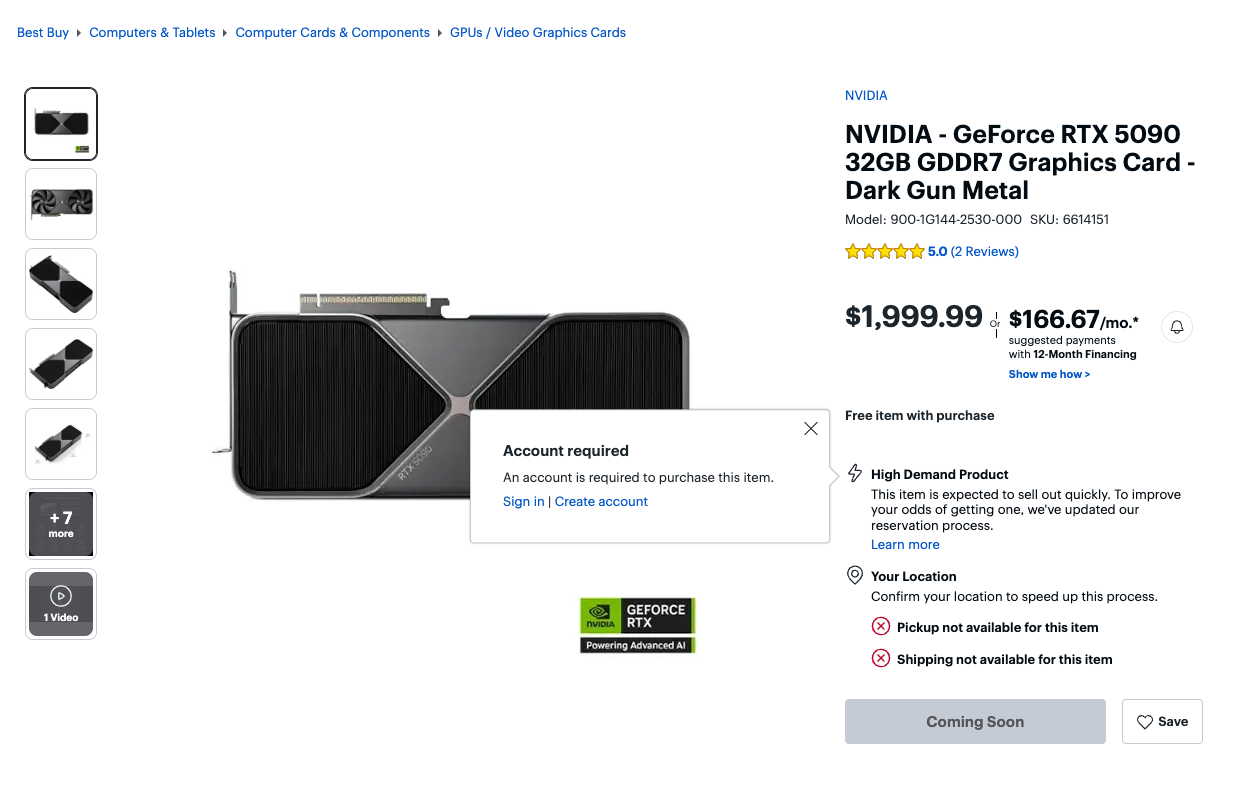This screenshot has width=1253, height=793.
Task: Select the second thumbnail showing card fans
Action: [x=61, y=204]
